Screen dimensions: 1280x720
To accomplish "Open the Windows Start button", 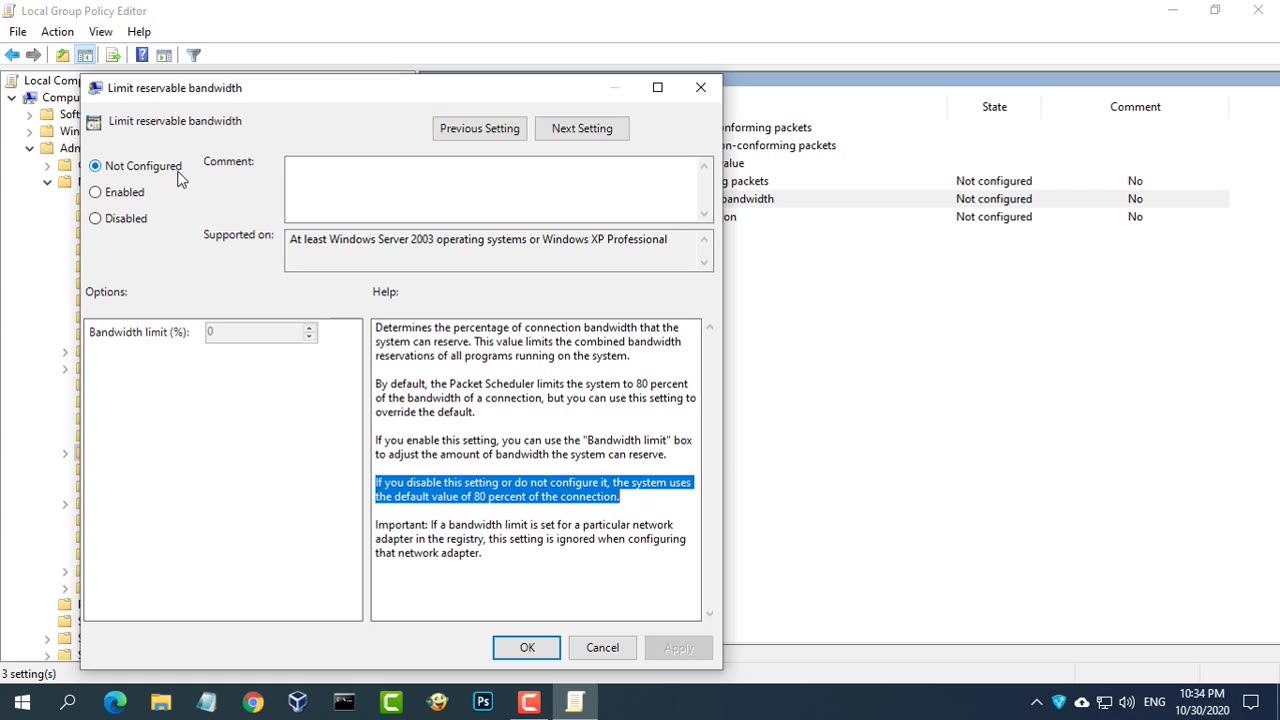I will 22,702.
